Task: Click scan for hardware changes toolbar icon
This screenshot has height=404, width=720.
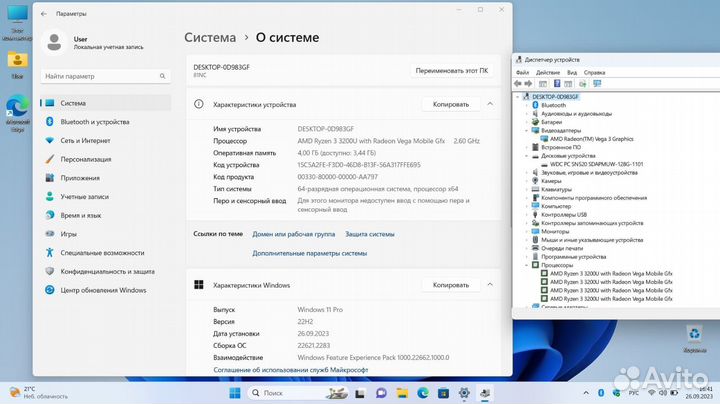Action: tap(583, 84)
